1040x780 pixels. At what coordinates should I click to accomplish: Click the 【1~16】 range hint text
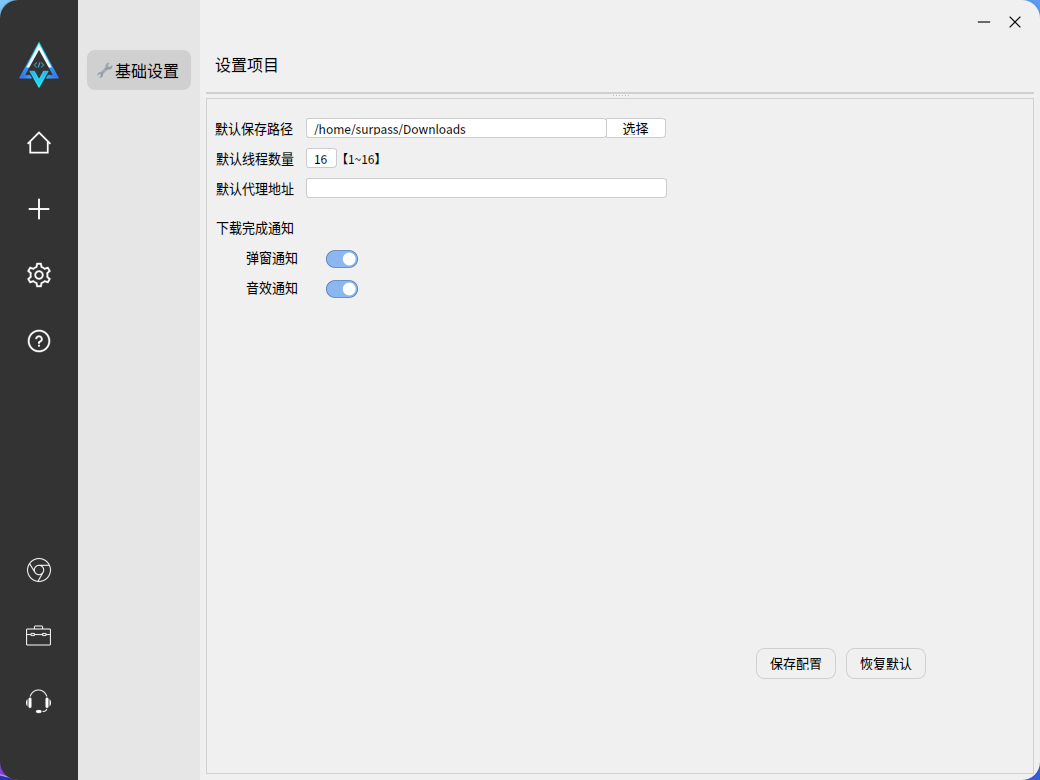pyautogui.click(x=361, y=159)
